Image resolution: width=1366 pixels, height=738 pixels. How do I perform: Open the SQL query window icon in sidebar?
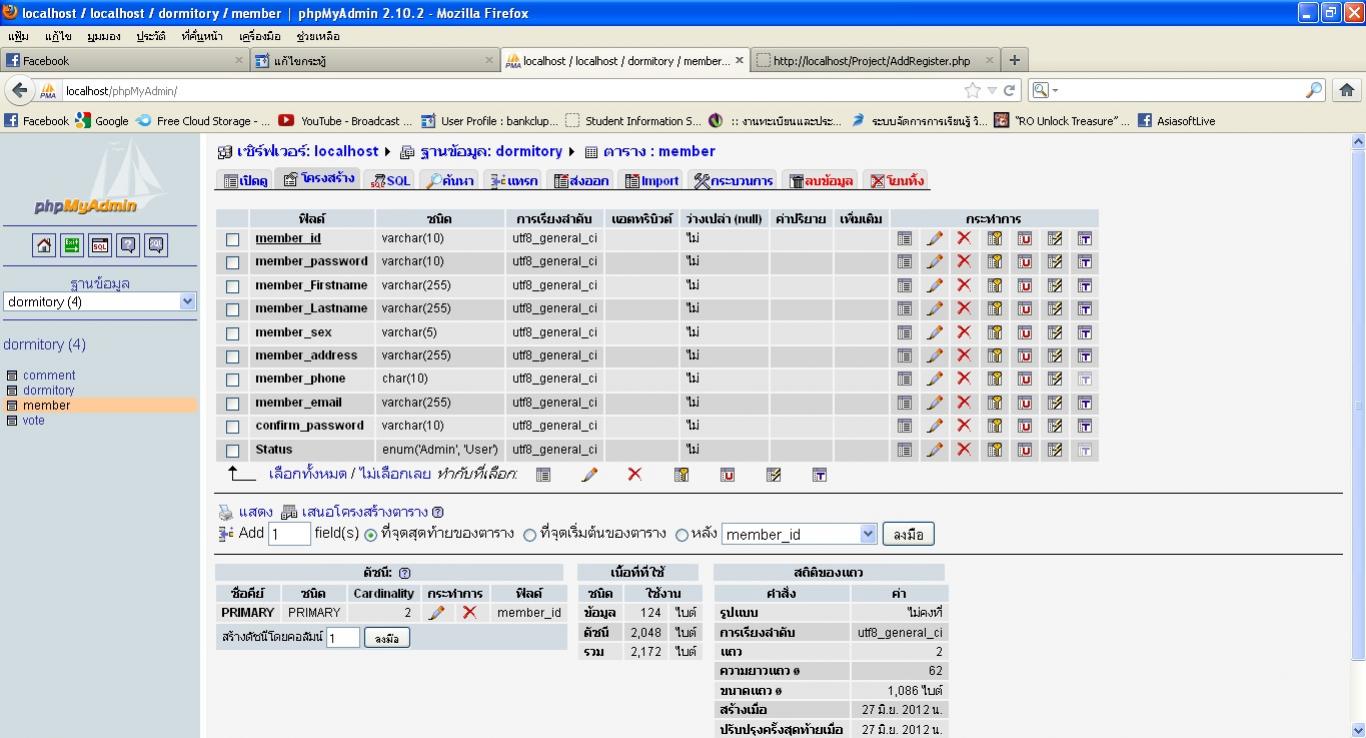[x=100, y=245]
